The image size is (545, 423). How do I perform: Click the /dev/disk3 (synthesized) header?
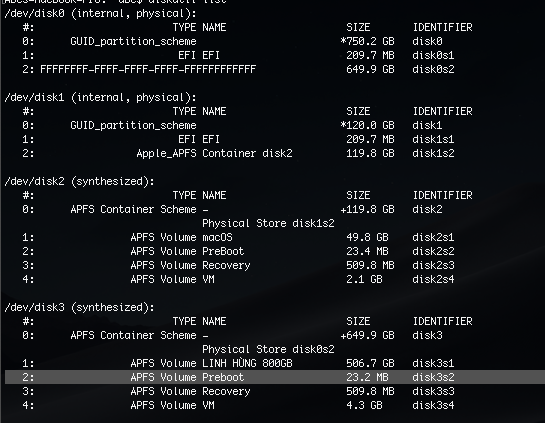click(80, 307)
